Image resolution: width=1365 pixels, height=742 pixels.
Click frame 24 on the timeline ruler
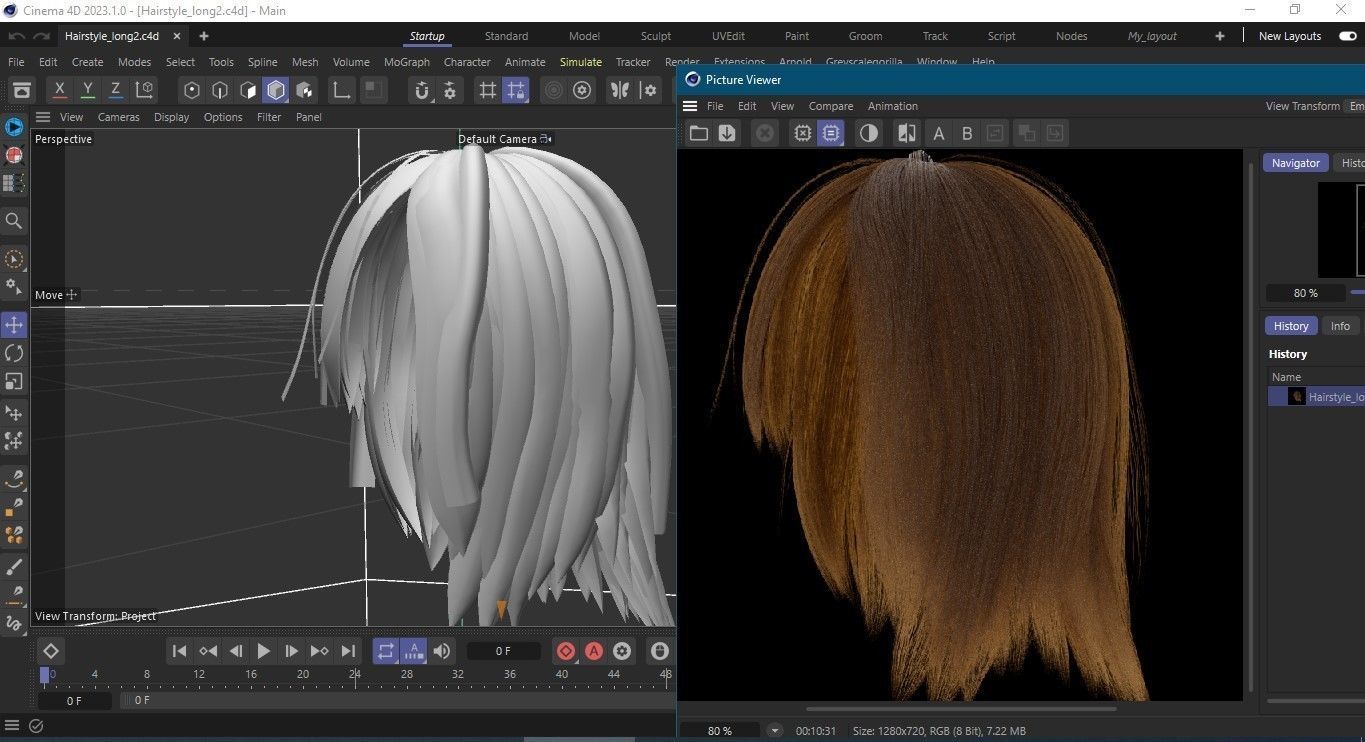(355, 675)
